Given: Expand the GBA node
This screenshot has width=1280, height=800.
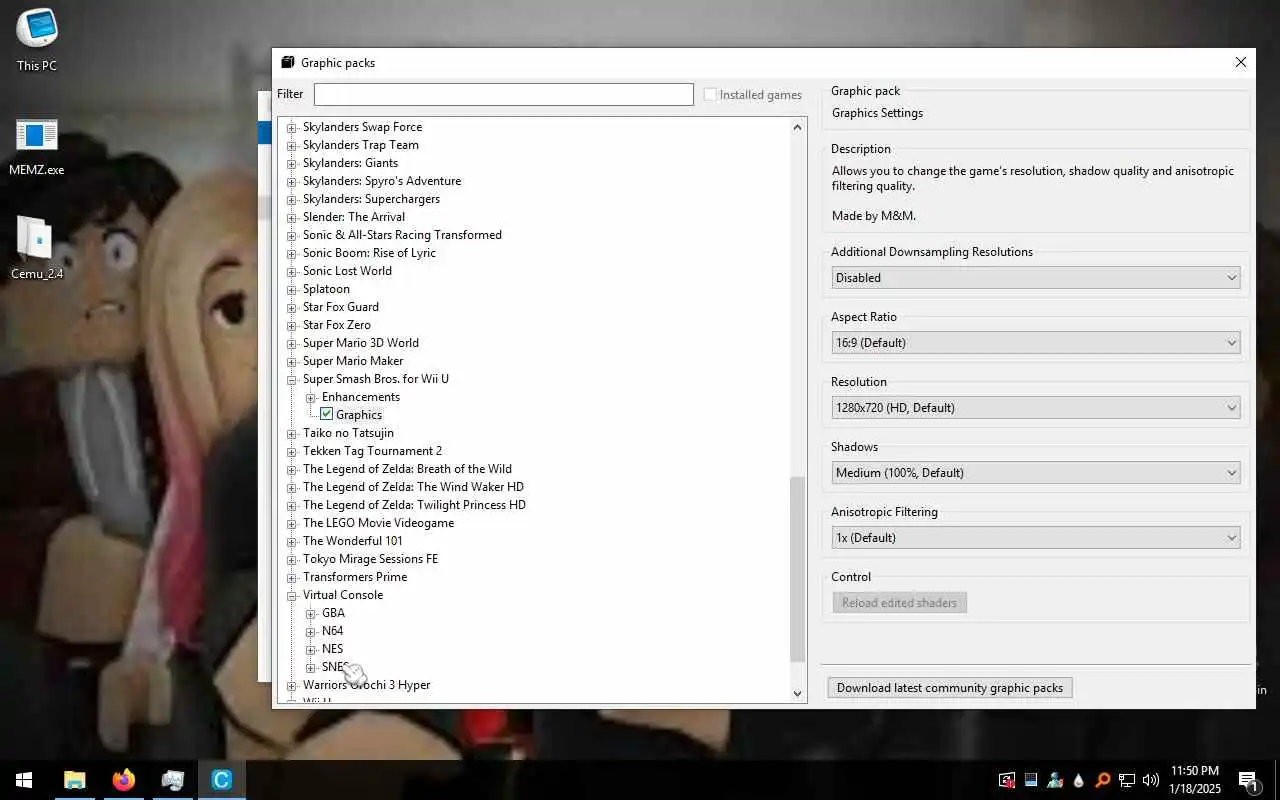Looking at the screenshot, I should click(311, 613).
